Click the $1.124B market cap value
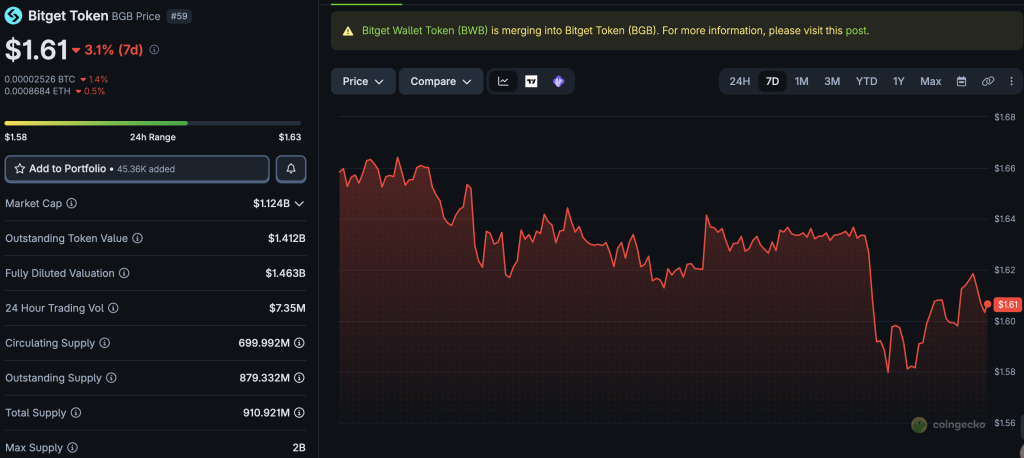 tap(272, 204)
